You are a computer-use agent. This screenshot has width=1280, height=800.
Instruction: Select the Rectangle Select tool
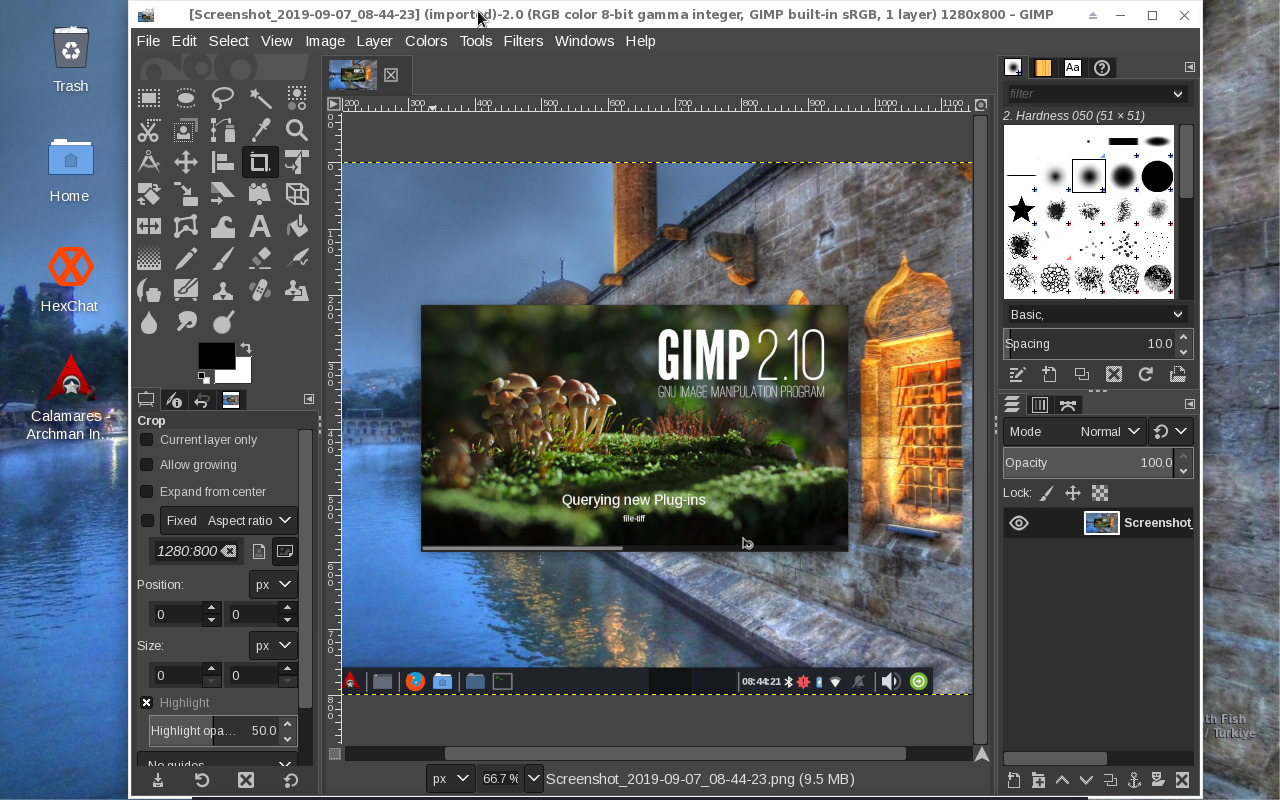pyautogui.click(x=149, y=98)
